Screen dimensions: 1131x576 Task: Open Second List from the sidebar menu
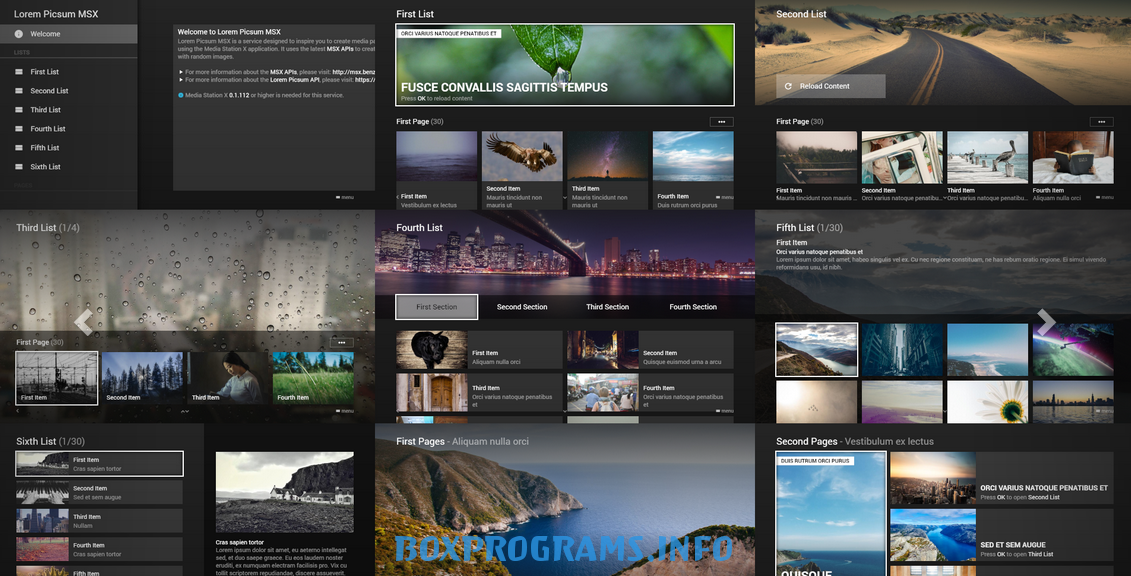click(49, 91)
